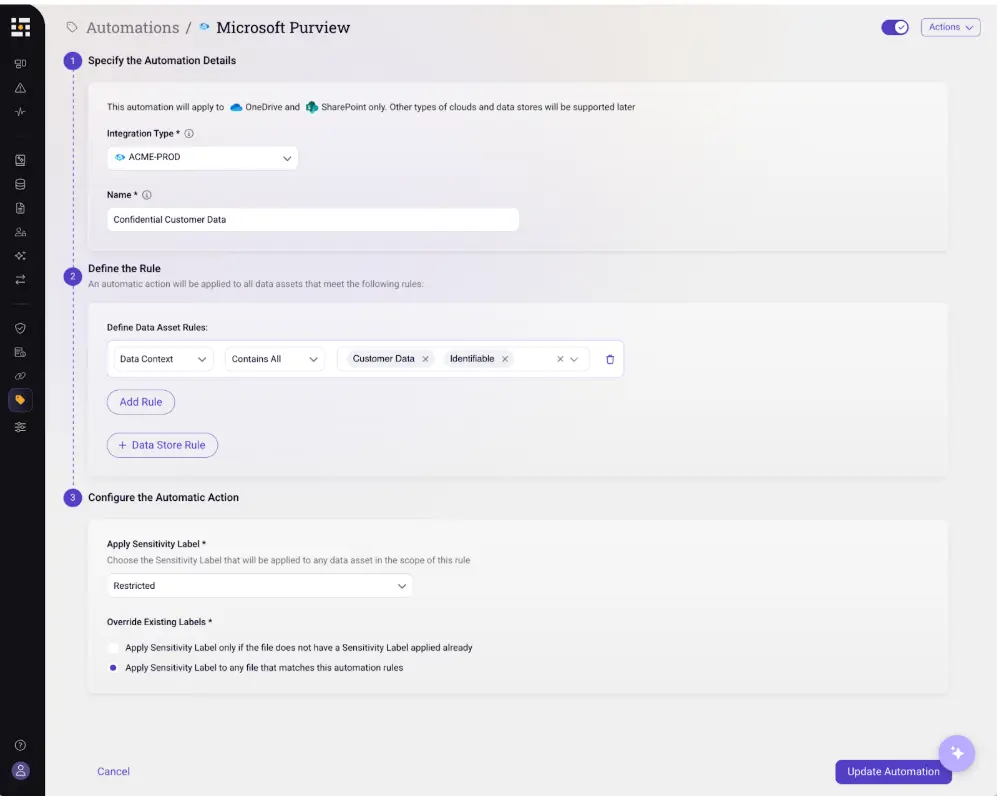The image size is (998, 796).
Task: Click the Add Rule button
Action: point(141,402)
